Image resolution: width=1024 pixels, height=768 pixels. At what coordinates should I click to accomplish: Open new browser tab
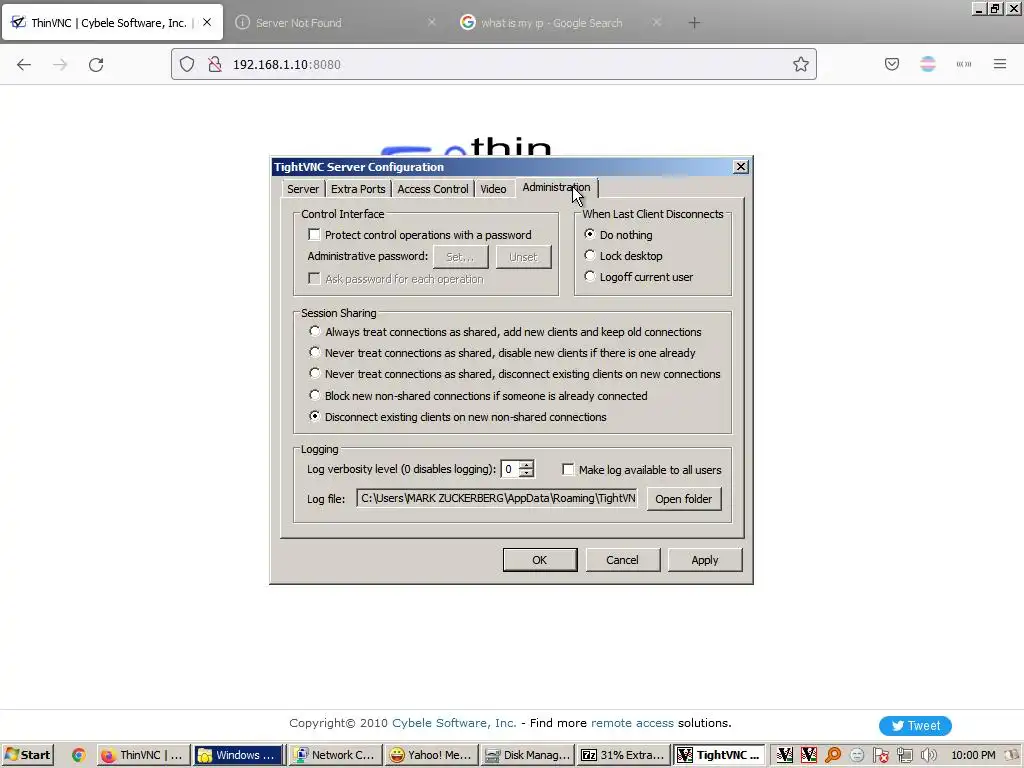tap(694, 23)
